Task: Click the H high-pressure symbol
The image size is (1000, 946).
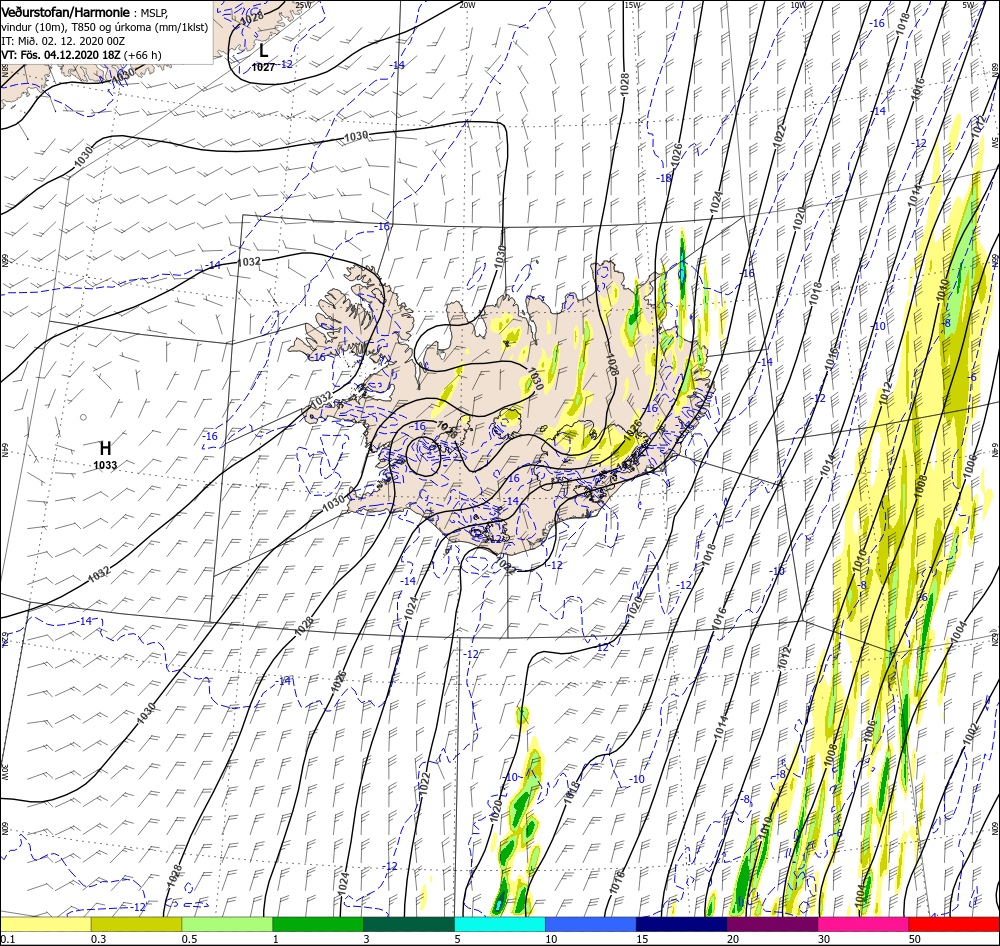Action: [x=105, y=448]
